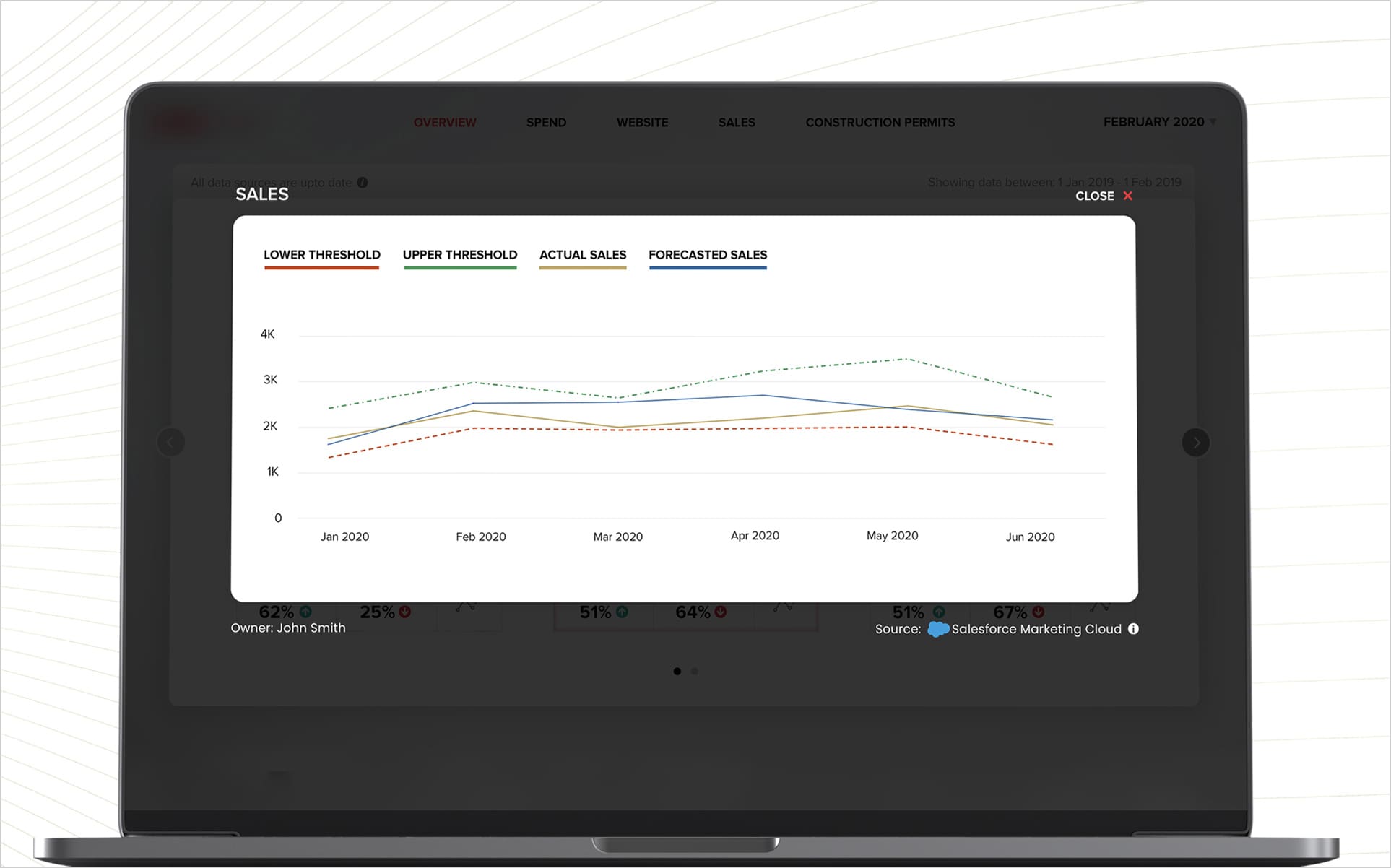Toggle the Lower Threshold series visibility
Viewport: 1391px width, 868px height.
[x=322, y=260]
